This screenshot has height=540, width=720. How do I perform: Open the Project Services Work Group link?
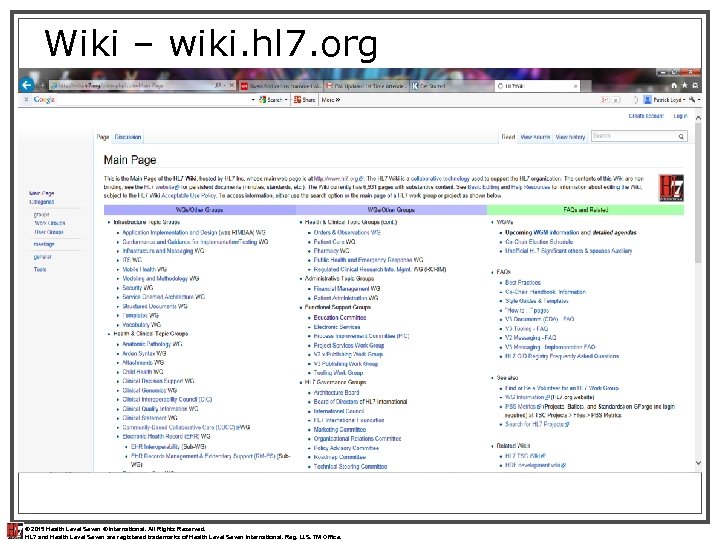(349, 345)
